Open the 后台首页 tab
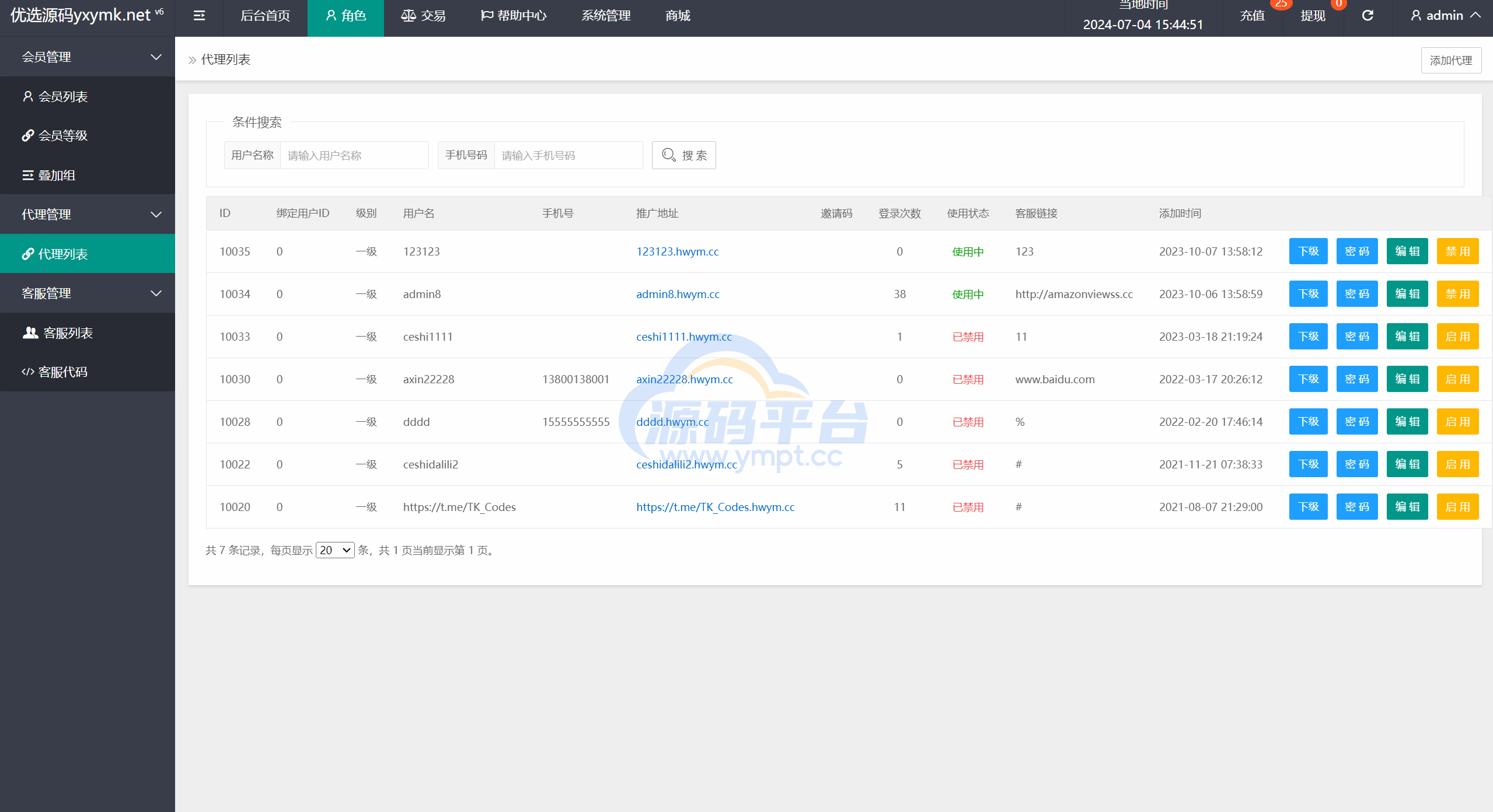The width and height of the screenshot is (1493, 812). (x=265, y=16)
